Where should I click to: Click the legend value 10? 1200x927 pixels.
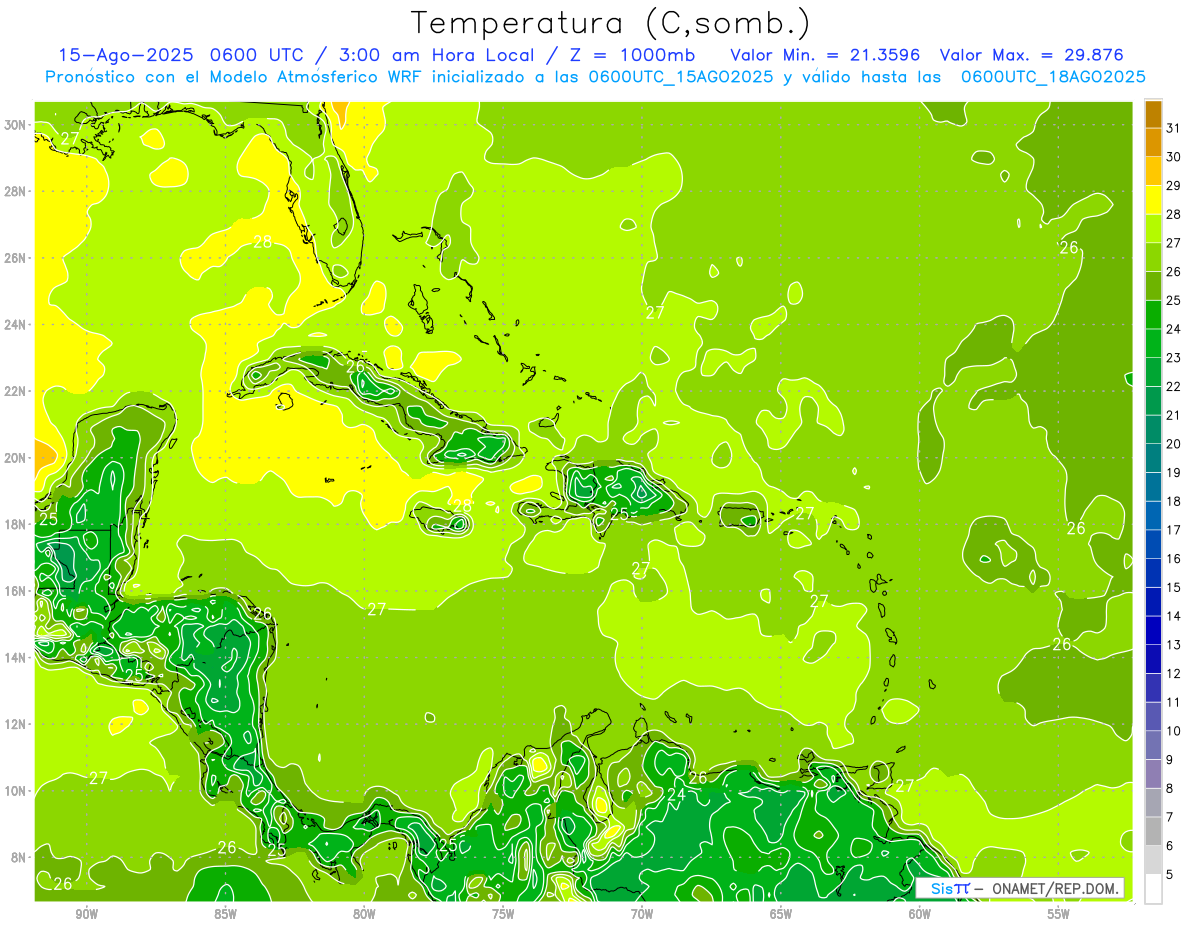1174,731
